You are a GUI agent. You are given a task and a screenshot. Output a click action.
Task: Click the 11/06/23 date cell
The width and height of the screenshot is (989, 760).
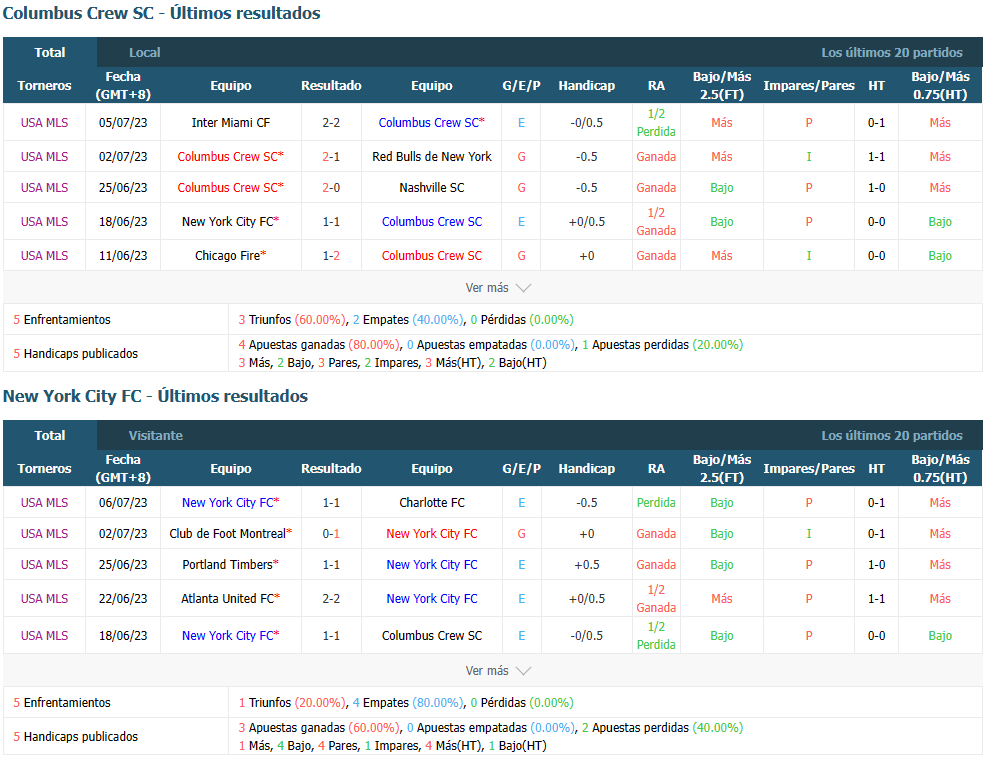(x=123, y=255)
